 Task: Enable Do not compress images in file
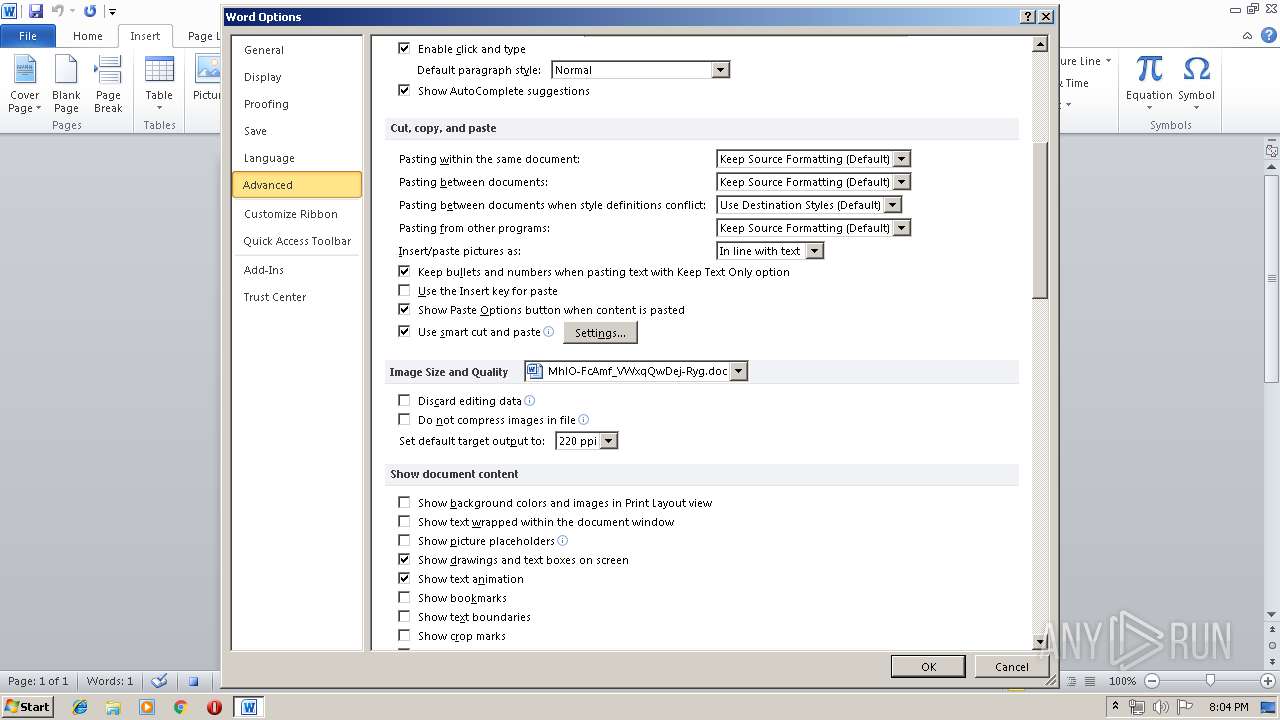tap(404, 419)
